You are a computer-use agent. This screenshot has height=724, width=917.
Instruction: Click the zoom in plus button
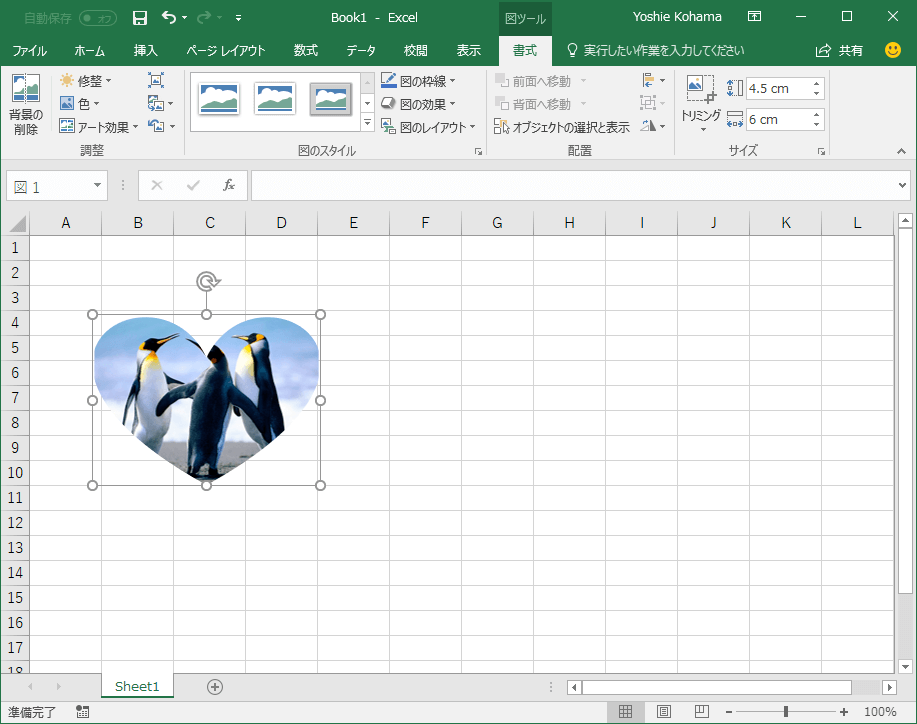pyautogui.click(x=843, y=712)
